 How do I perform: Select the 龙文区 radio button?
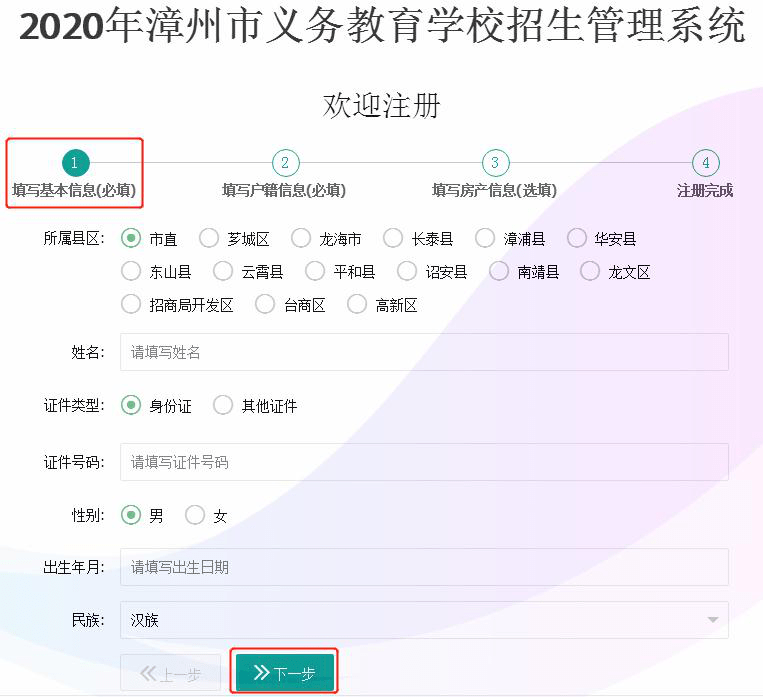point(590,272)
